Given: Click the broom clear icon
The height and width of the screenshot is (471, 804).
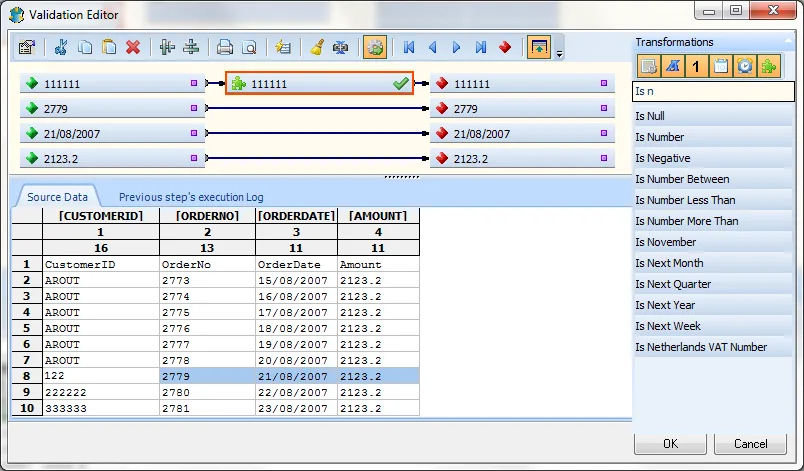Looking at the screenshot, I should pyautogui.click(x=317, y=48).
